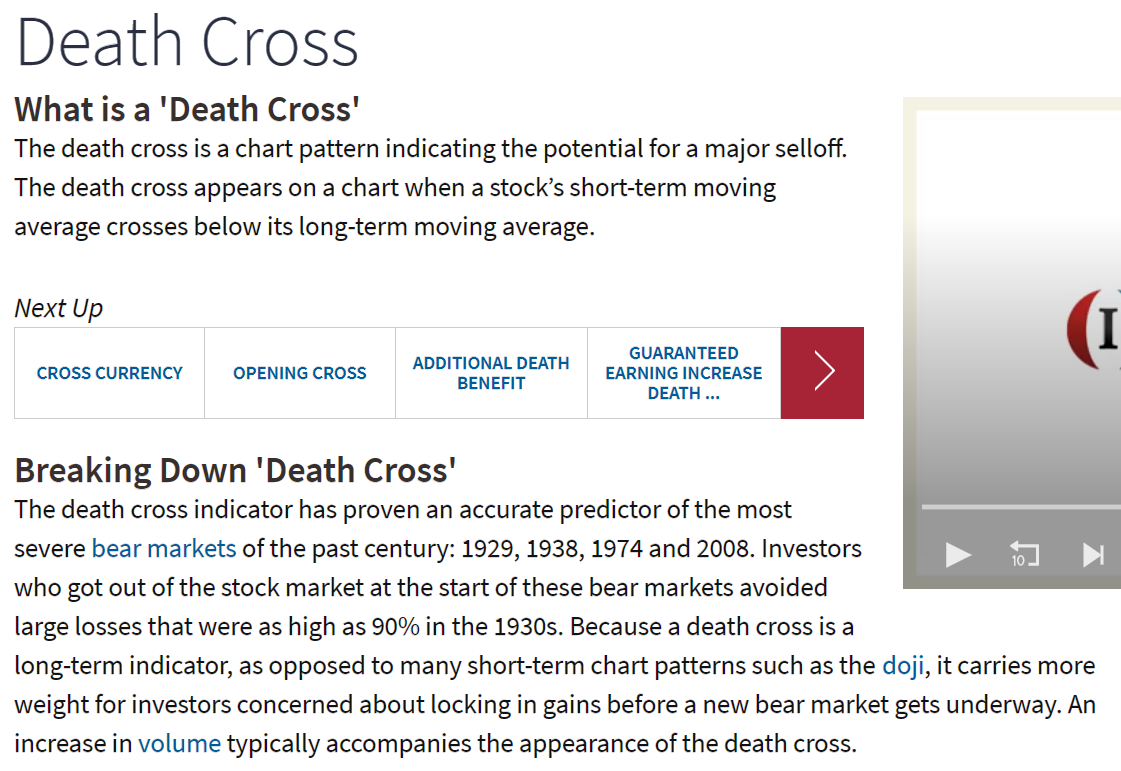Skip to the next video
Viewport: 1121px width, 771px height.
(1094, 554)
